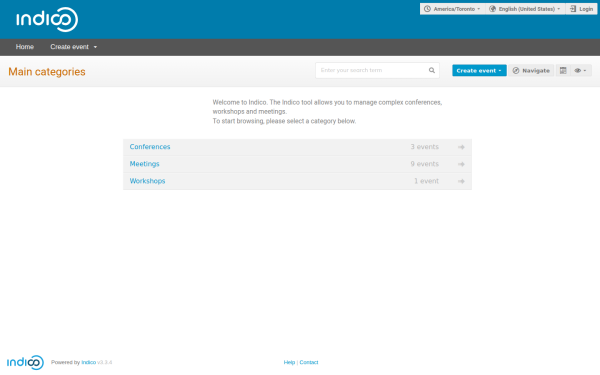Click the arrow icon on the Conferences row
This screenshot has height=375, width=600.
click(x=461, y=147)
